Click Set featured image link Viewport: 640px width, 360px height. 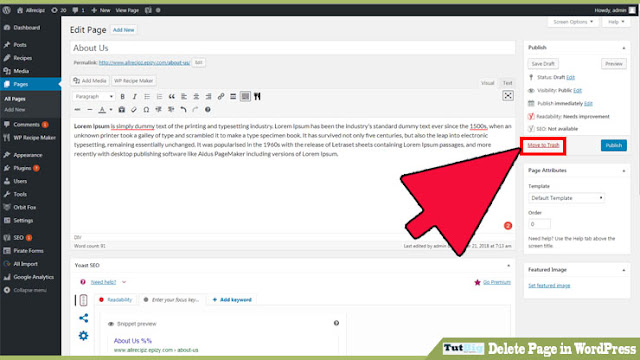pos(549,285)
